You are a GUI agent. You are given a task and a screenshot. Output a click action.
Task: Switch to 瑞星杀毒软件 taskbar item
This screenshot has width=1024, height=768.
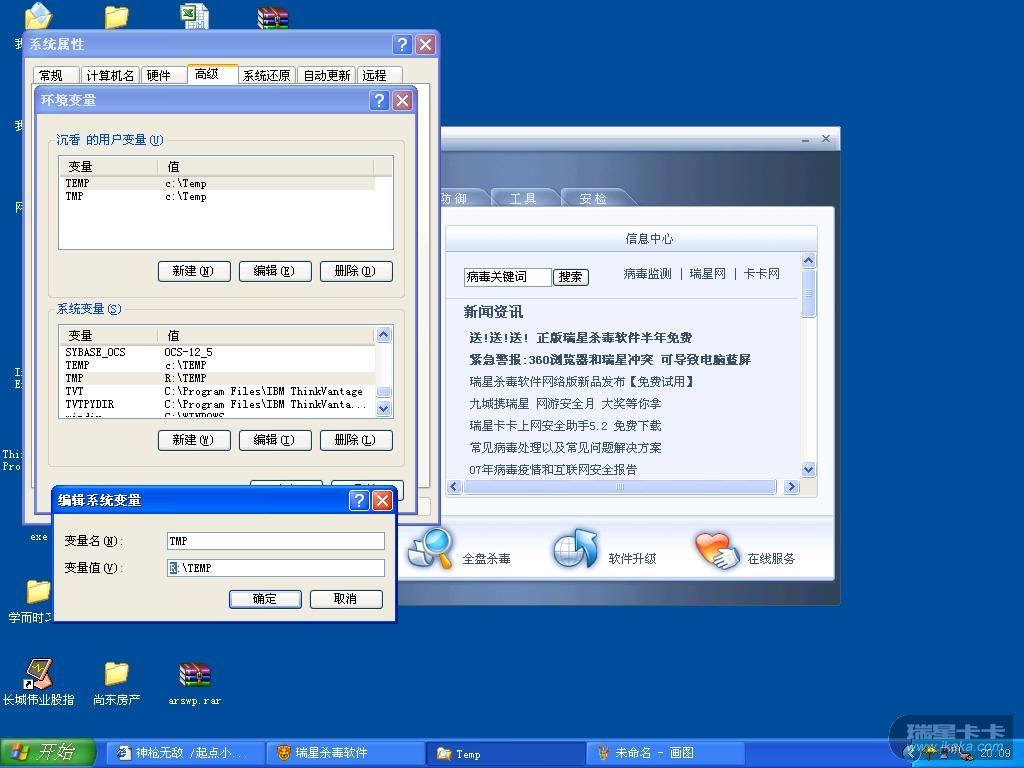point(345,753)
